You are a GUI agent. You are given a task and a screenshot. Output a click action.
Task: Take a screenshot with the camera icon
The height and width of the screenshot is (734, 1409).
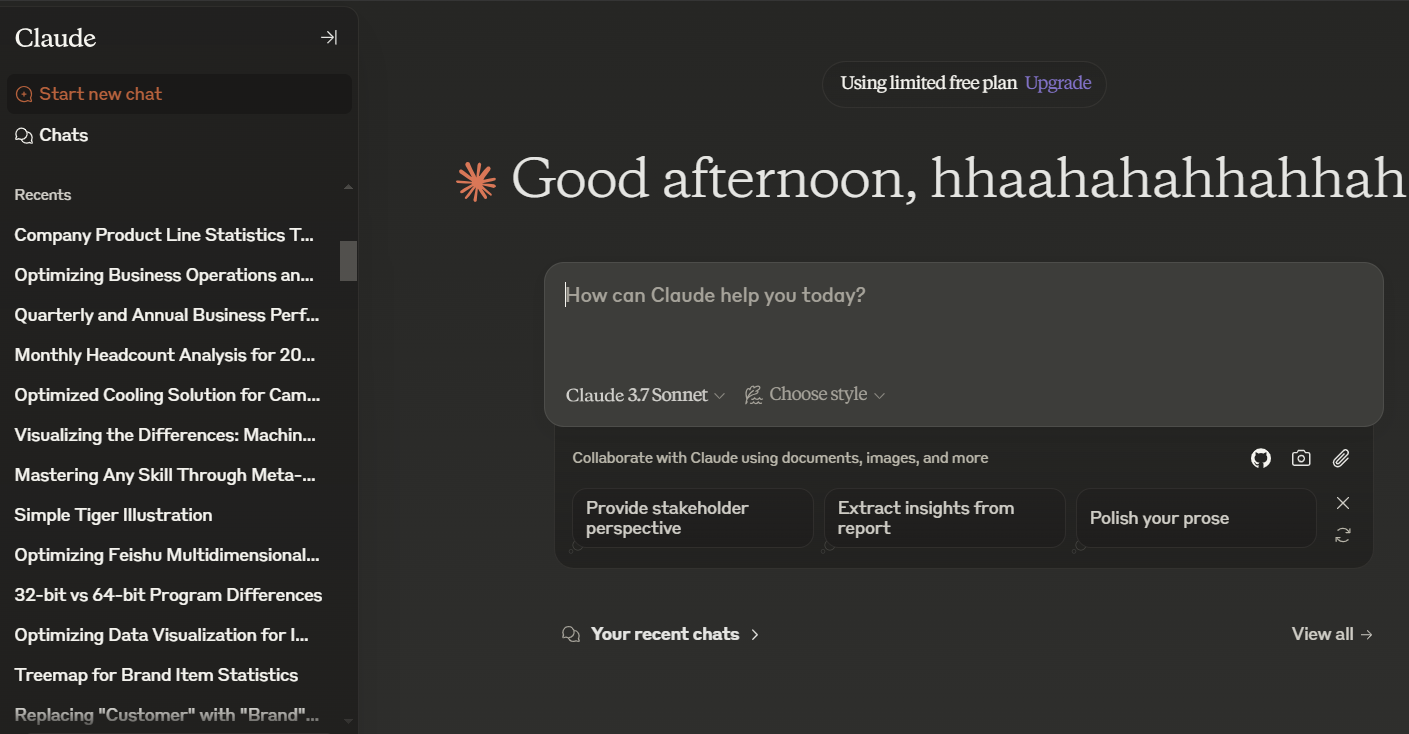(1301, 458)
